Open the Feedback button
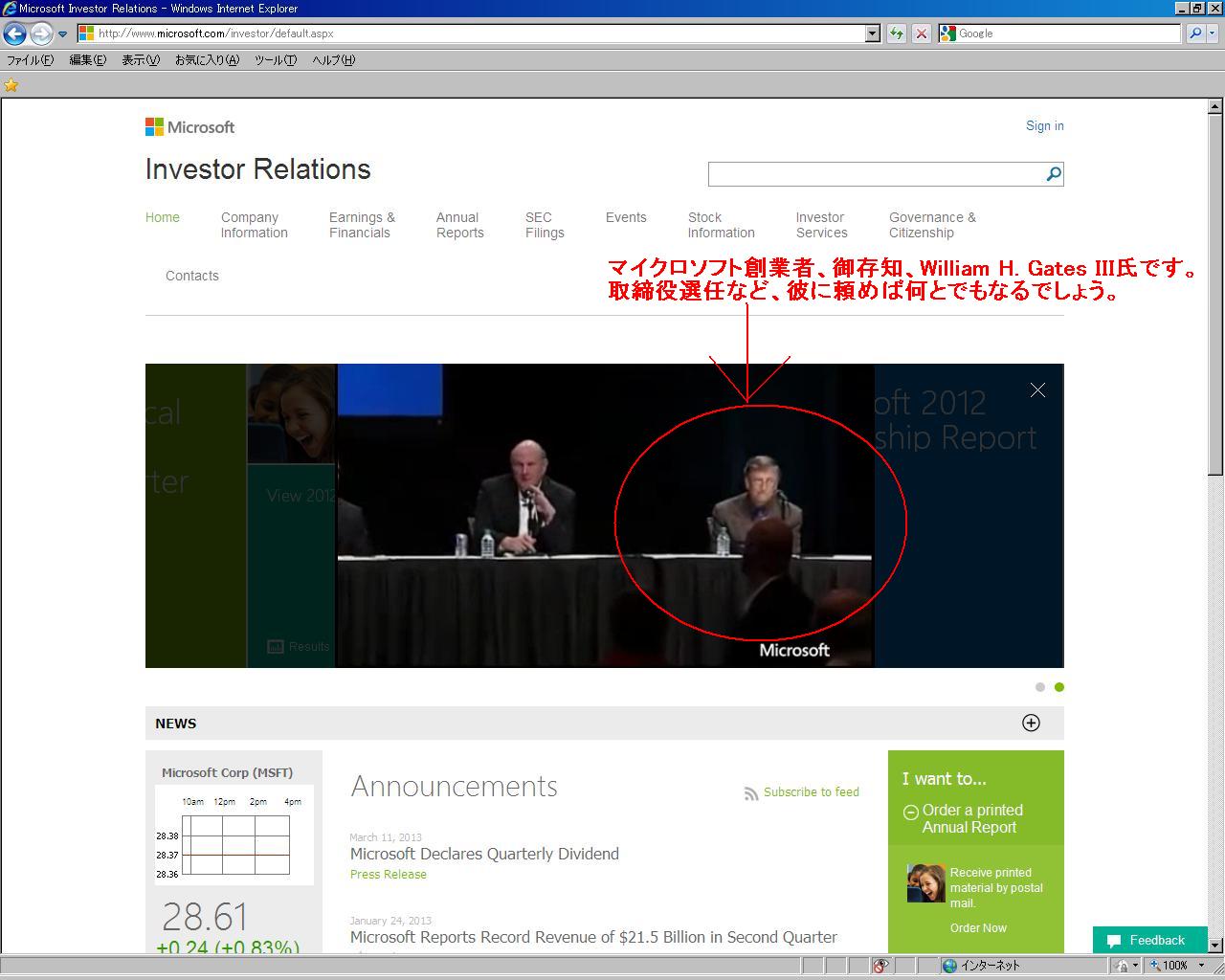The width and height of the screenshot is (1225, 980). pos(1150,940)
